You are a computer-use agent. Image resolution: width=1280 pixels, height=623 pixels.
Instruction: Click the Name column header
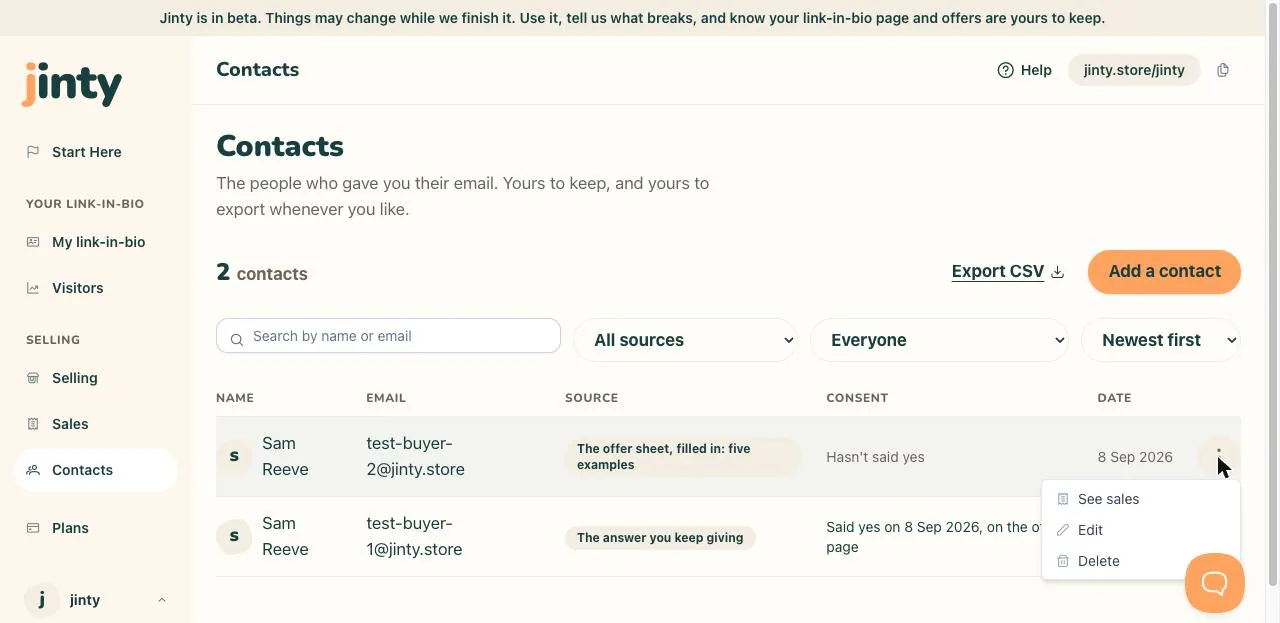coord(235,398)
